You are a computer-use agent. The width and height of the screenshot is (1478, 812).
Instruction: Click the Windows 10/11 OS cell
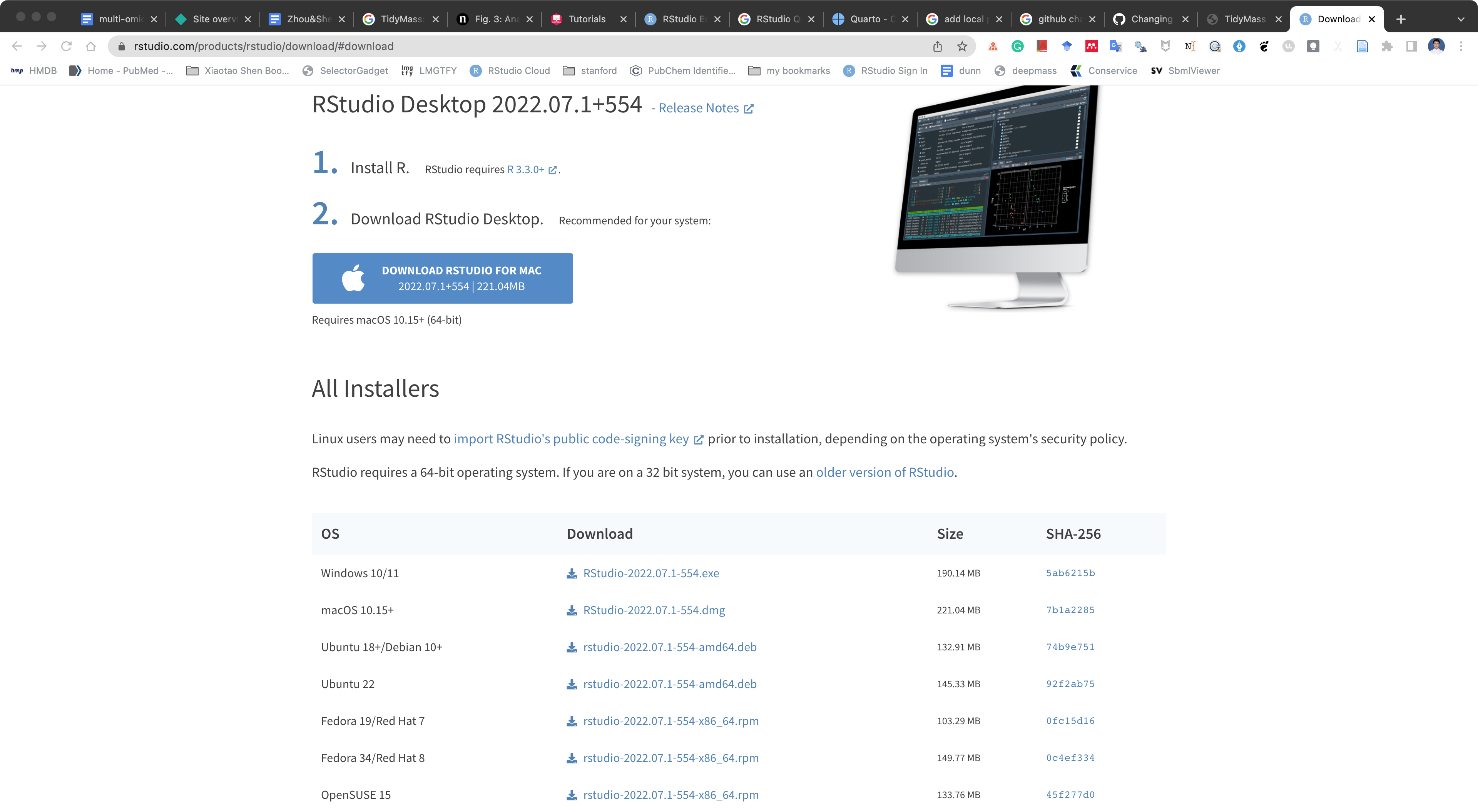tap(360, 573)
